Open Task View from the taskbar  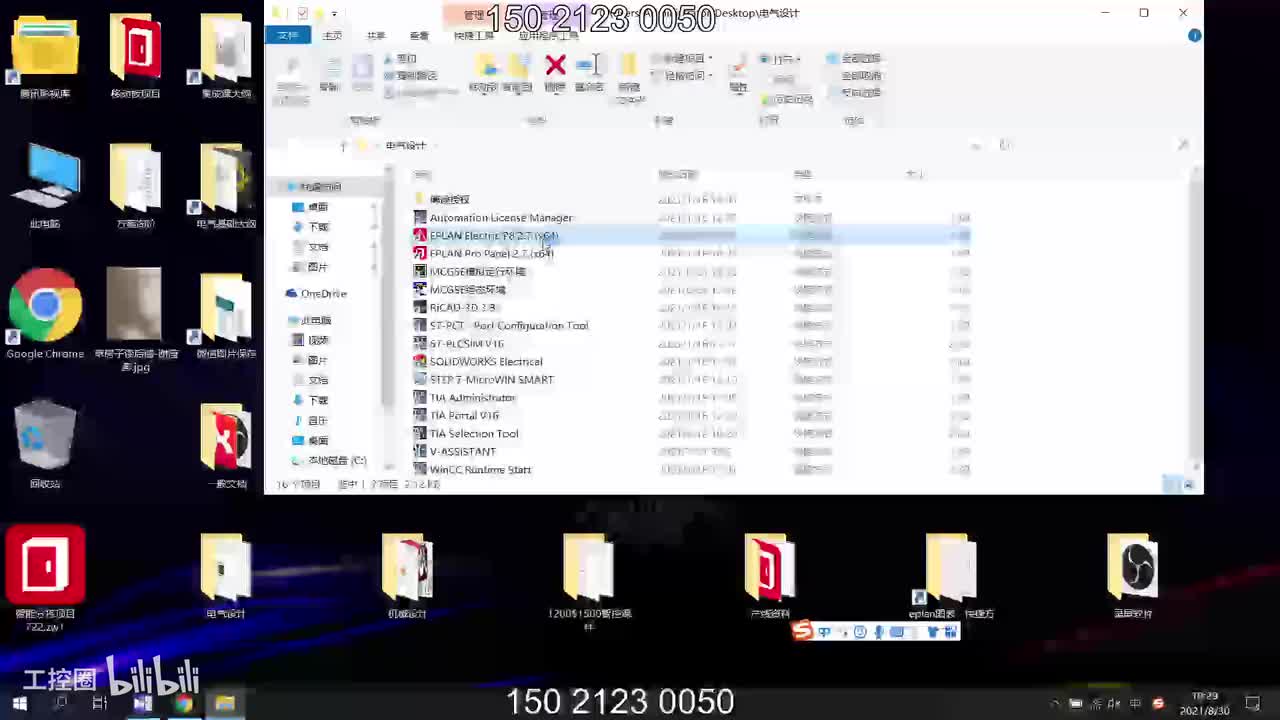pyautogui.click(x=100, y=704)
